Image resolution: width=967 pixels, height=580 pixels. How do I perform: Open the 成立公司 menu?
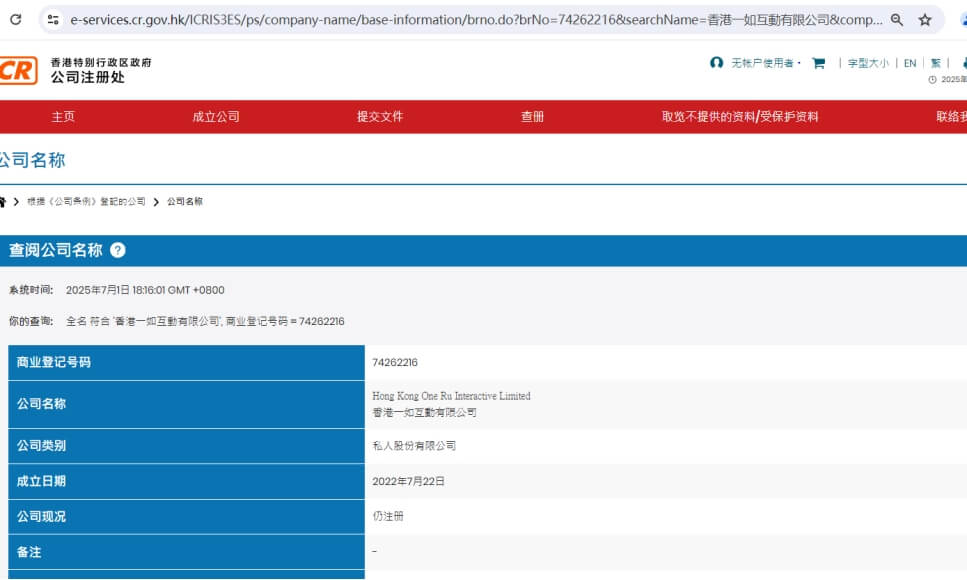[x=216, y=117]
